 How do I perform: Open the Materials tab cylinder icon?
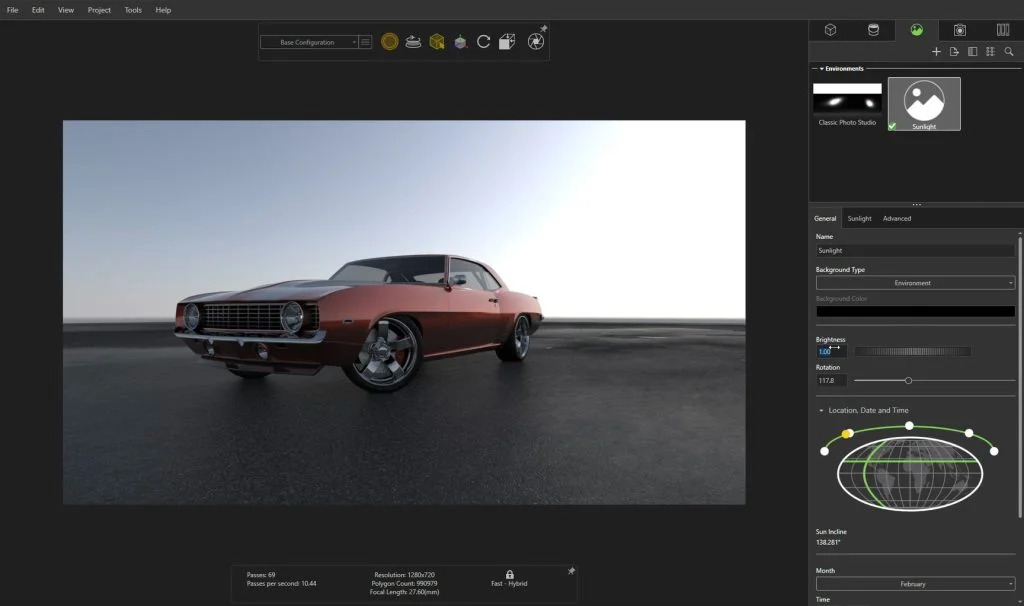[x=873, y=30]
